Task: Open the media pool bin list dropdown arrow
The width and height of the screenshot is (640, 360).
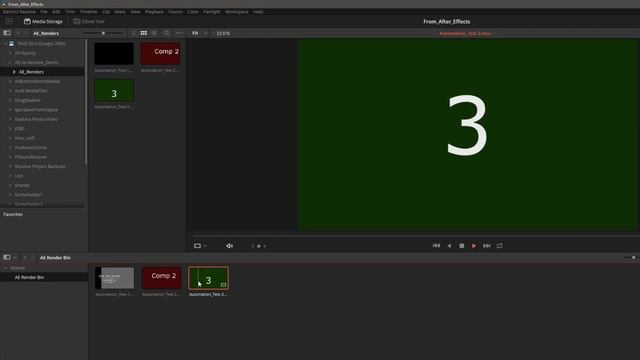Action: coord(15,258)
